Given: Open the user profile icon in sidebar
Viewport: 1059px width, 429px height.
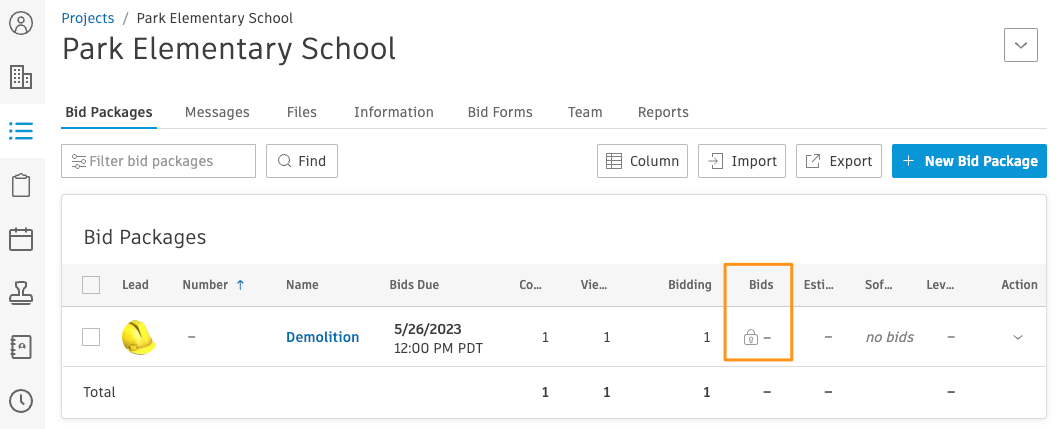Looking at the screenshot, I should pos(21,23).
